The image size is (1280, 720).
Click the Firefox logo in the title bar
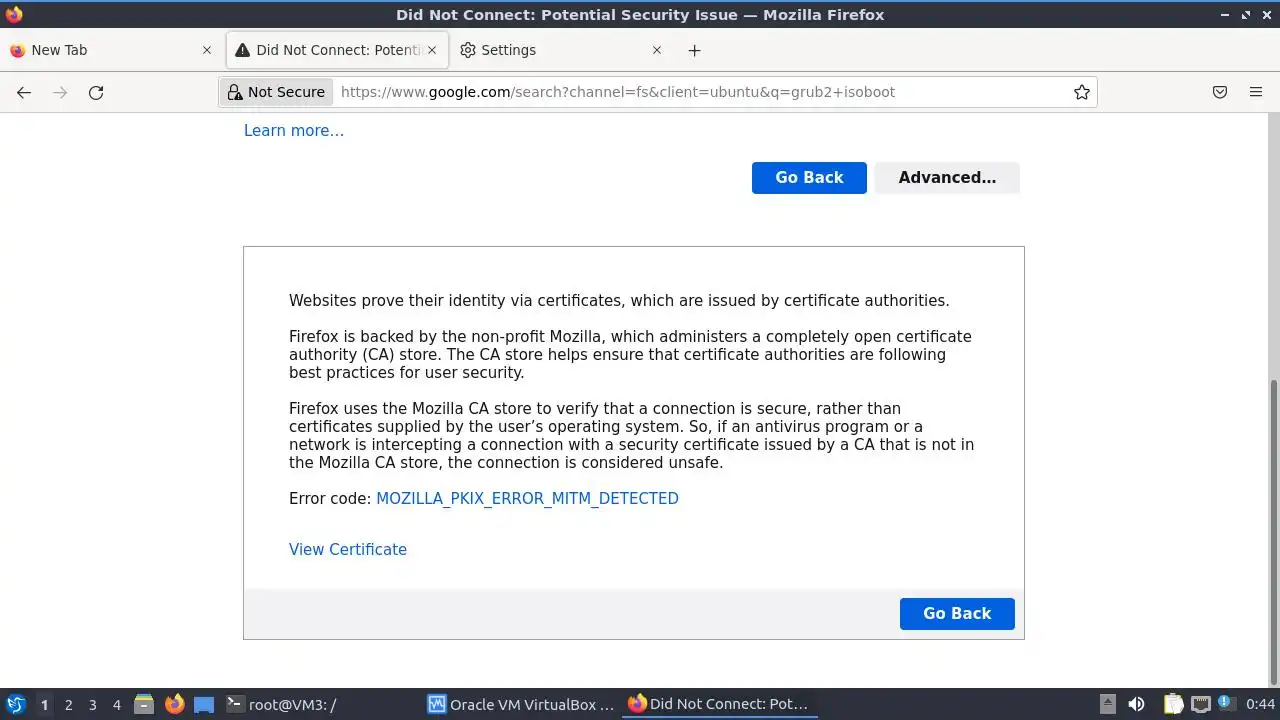[14, 14]
